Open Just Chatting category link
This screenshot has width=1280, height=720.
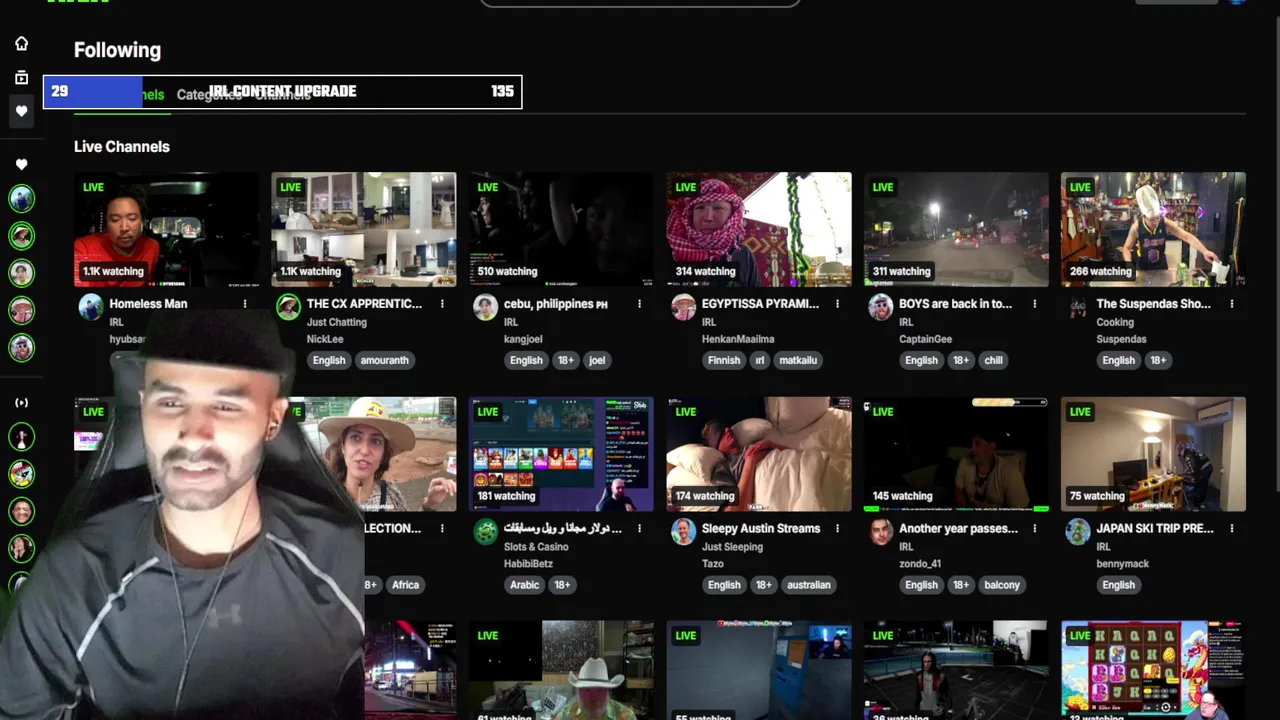pos(337,322)
